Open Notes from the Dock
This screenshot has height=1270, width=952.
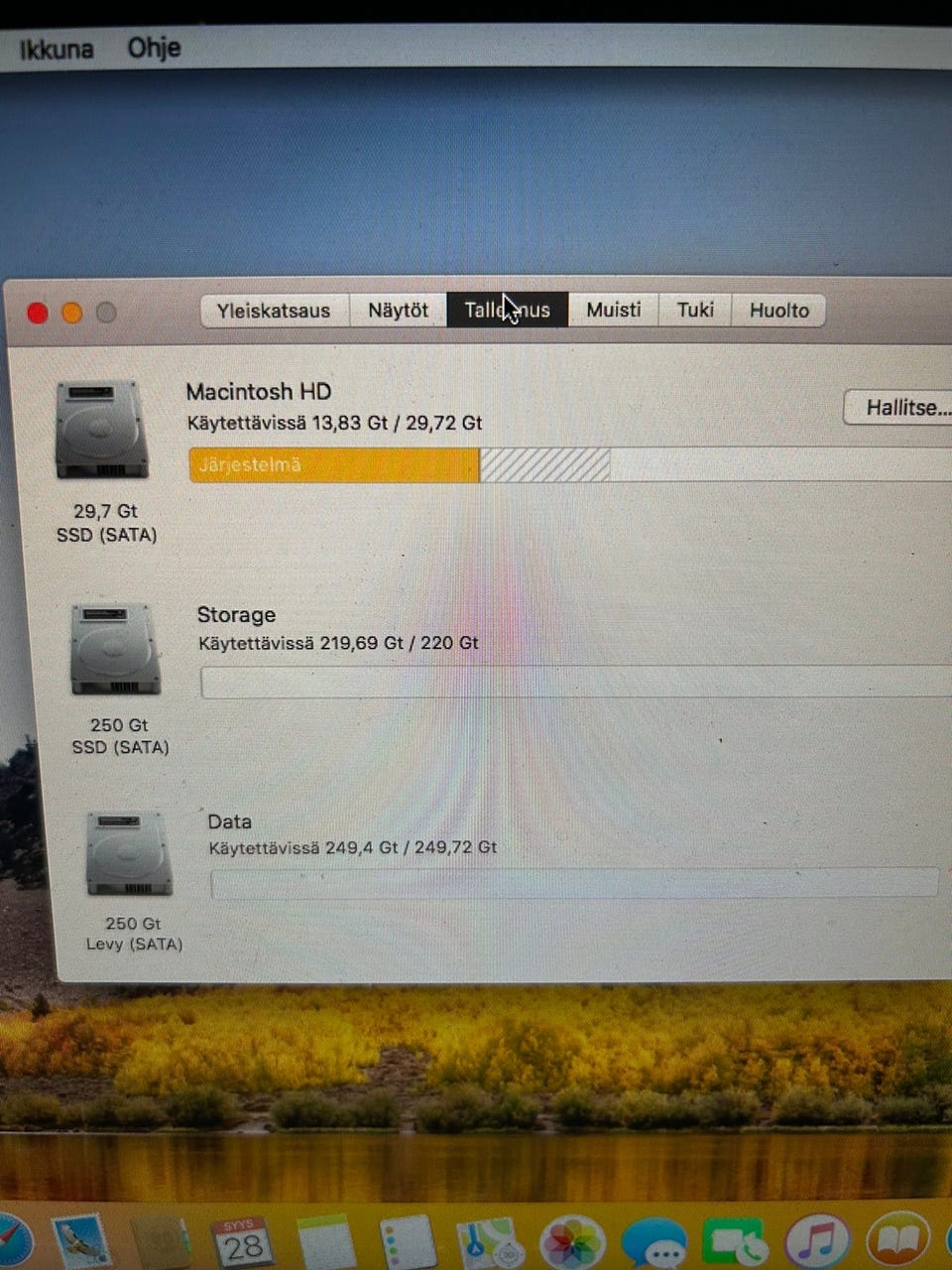tap(325, 1242)
